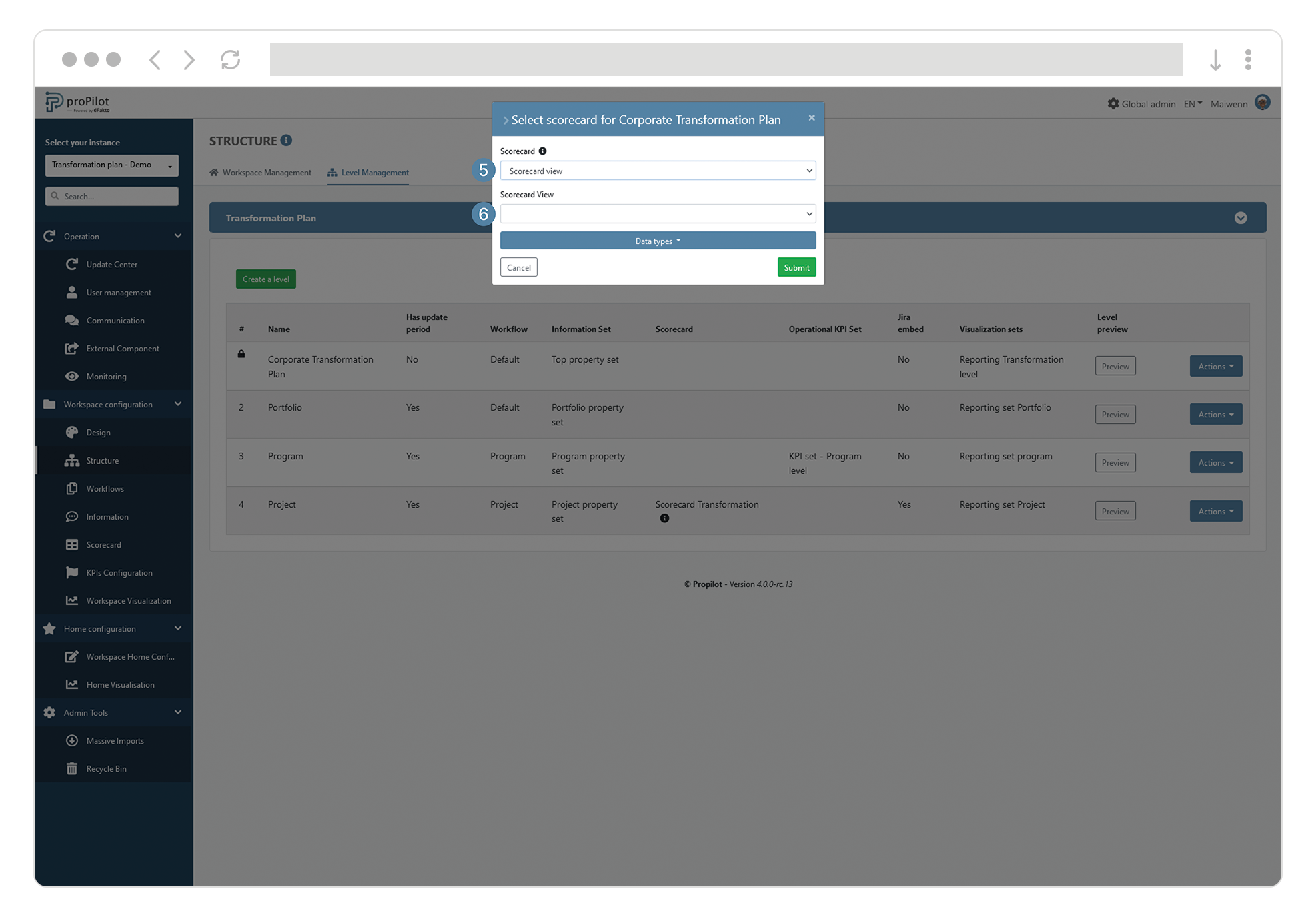Open the Design configuration page

tap(100, 432)
